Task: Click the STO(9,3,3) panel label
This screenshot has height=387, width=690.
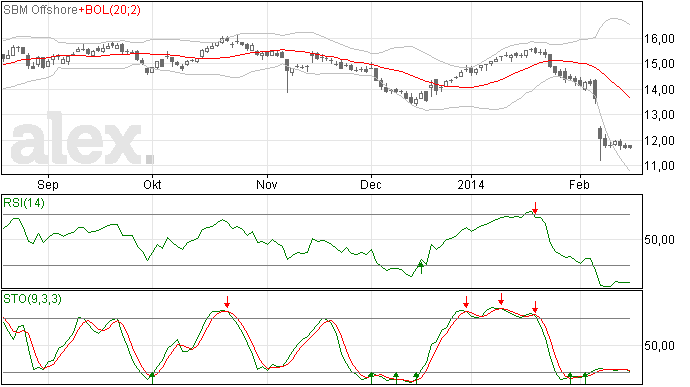Action: point(33,299)
